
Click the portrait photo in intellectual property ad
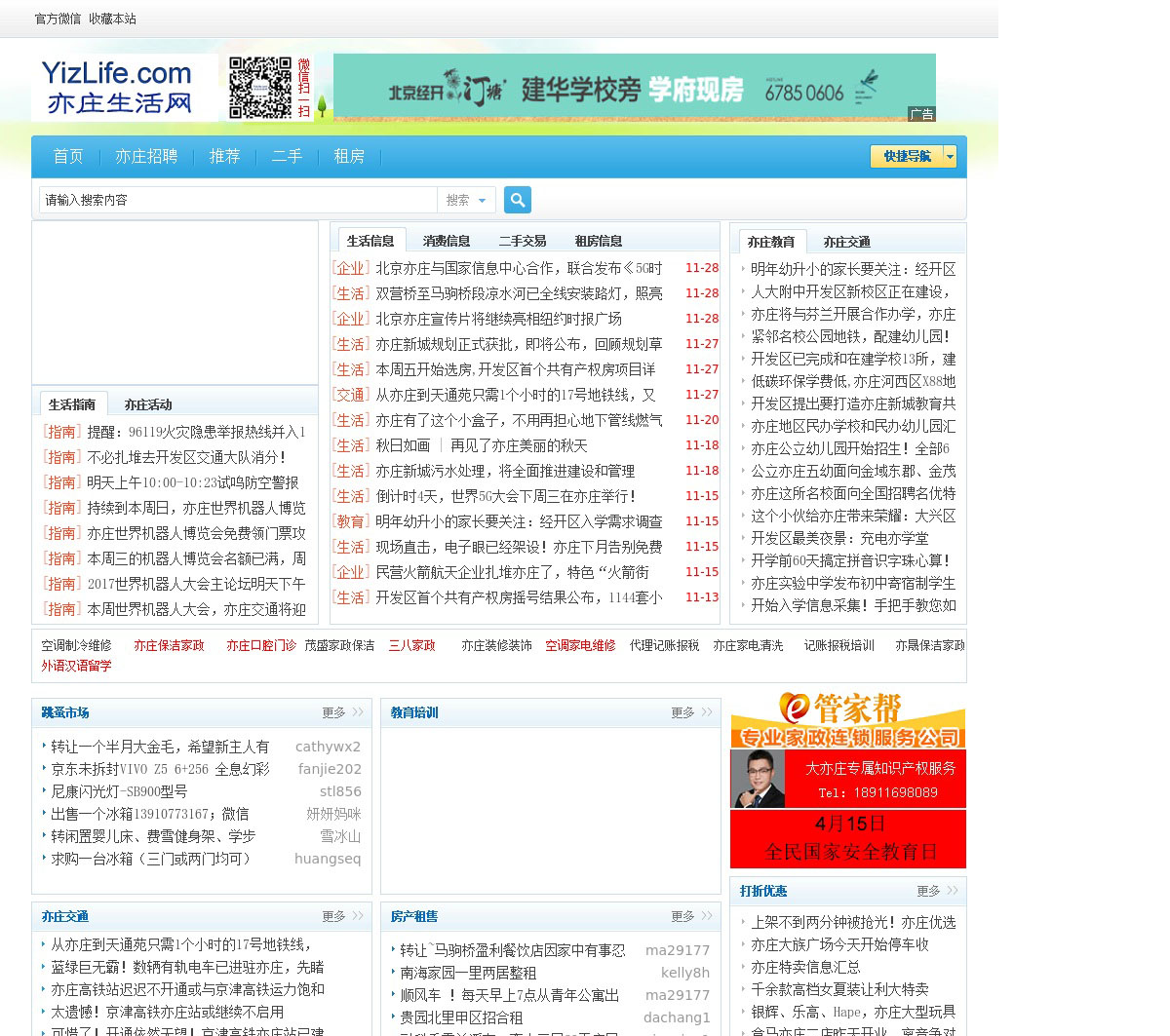(x=758, y=780)
